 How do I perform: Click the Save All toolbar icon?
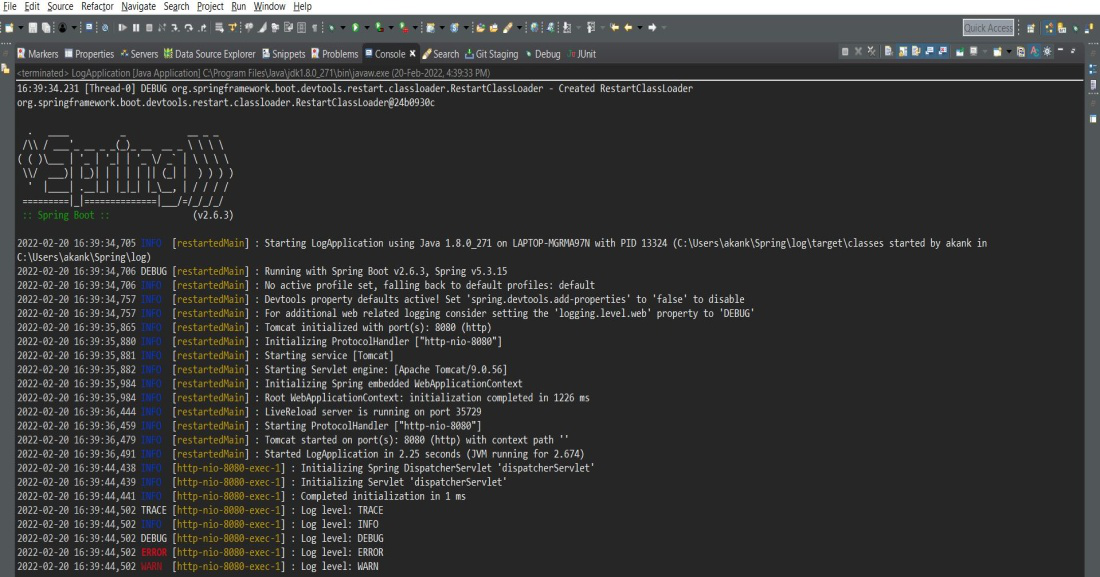45,29
